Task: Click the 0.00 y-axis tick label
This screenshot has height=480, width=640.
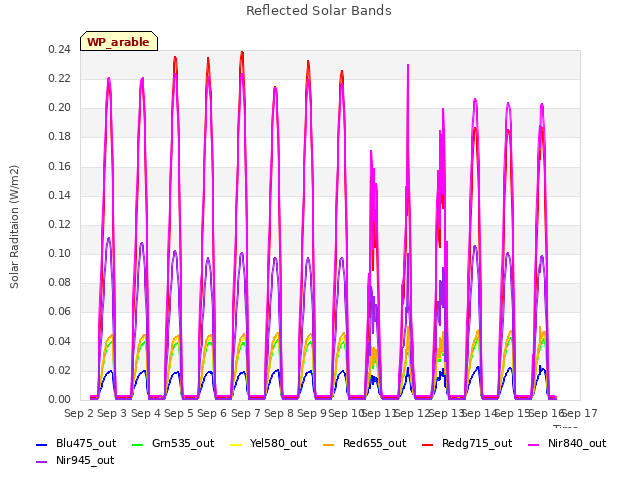Action: click(60, 400)
